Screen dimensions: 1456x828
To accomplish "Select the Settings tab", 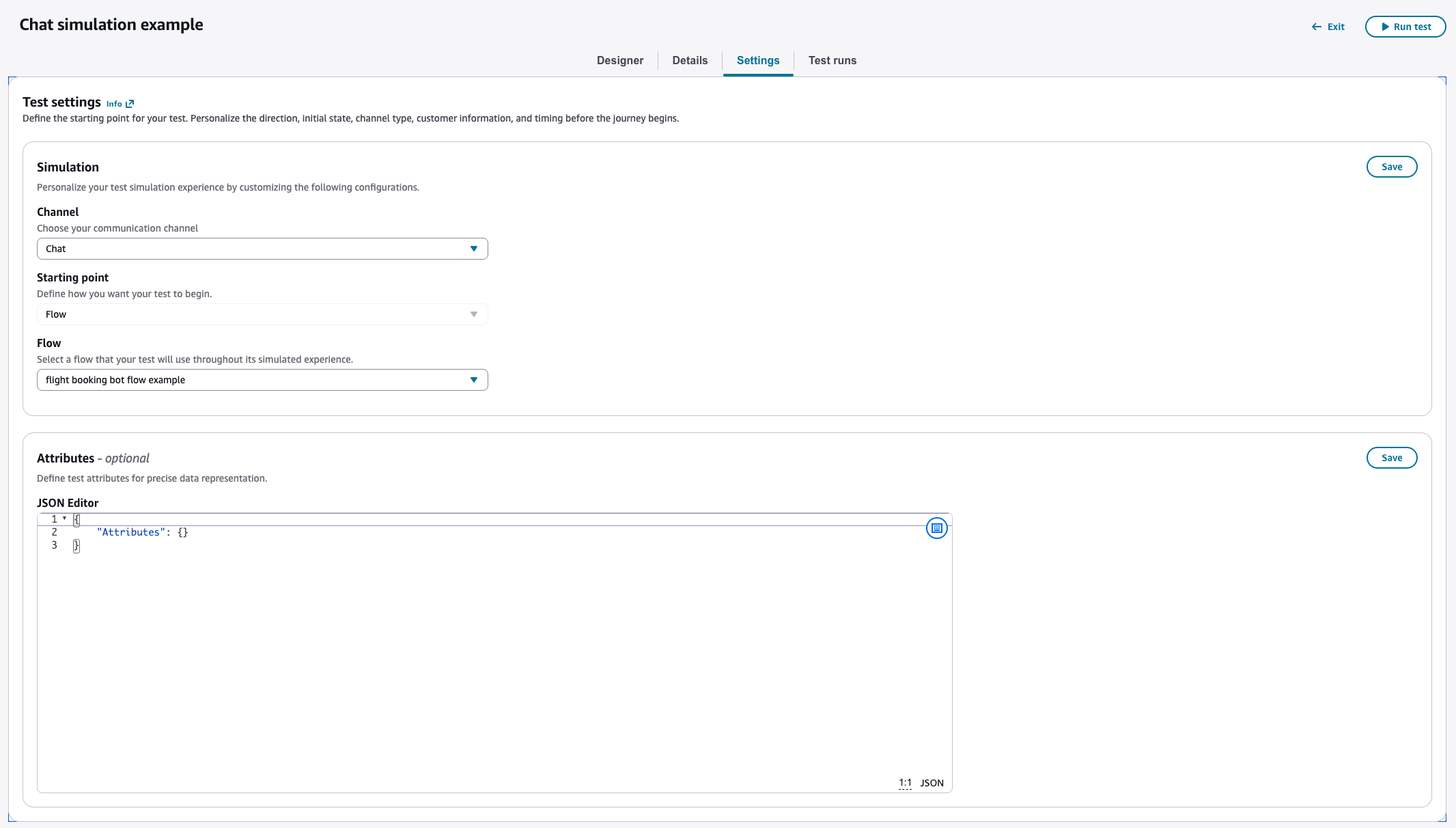I will (758, 60).
